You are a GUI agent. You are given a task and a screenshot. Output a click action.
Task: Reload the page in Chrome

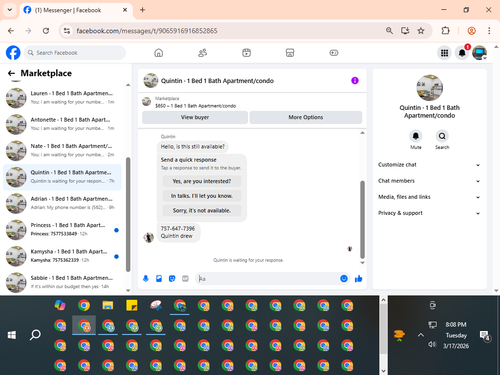coord(46,31)
